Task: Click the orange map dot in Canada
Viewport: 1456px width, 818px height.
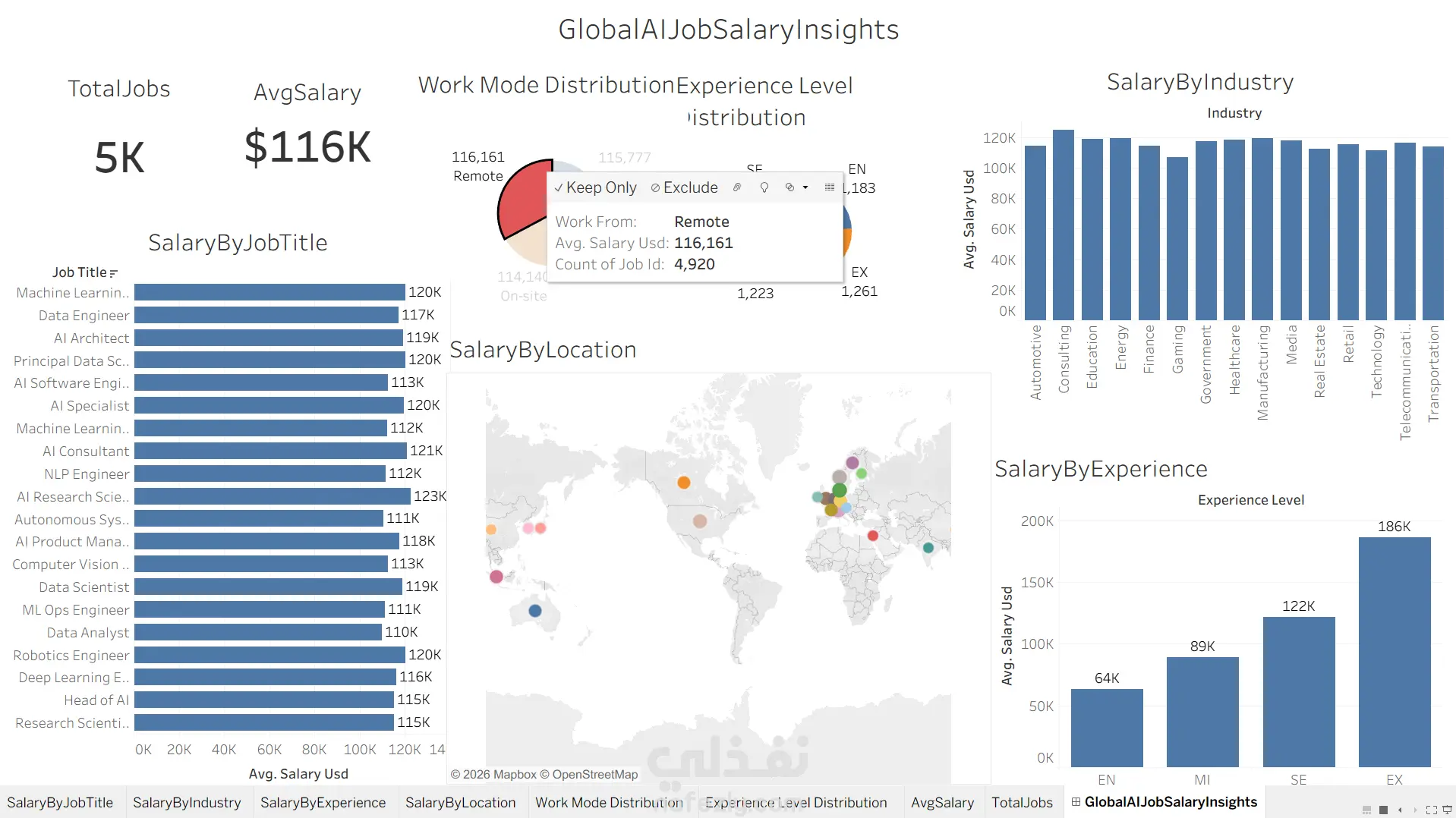Action: click(683, 483)
